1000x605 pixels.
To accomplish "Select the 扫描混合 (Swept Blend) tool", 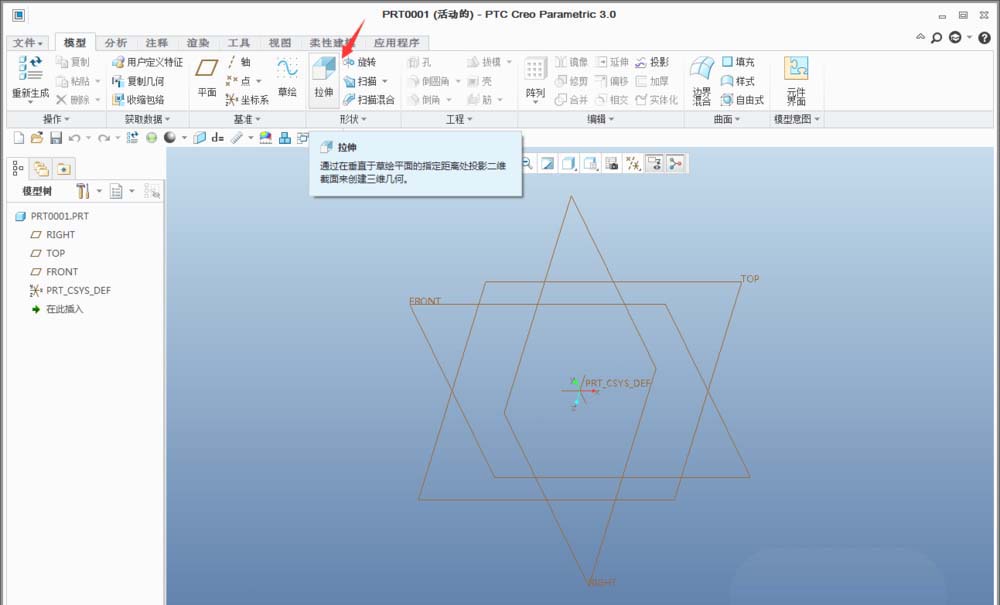I will 369,99.
